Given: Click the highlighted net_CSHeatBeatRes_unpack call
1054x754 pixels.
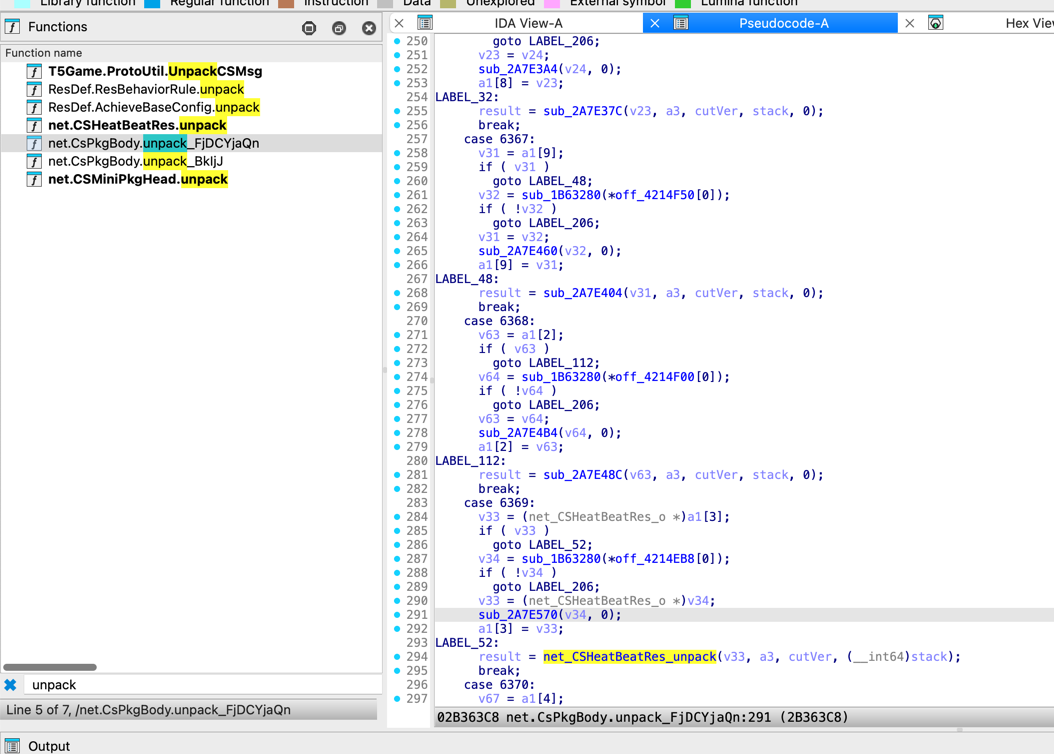Looking at the screenshot, I should click(630, 657).
